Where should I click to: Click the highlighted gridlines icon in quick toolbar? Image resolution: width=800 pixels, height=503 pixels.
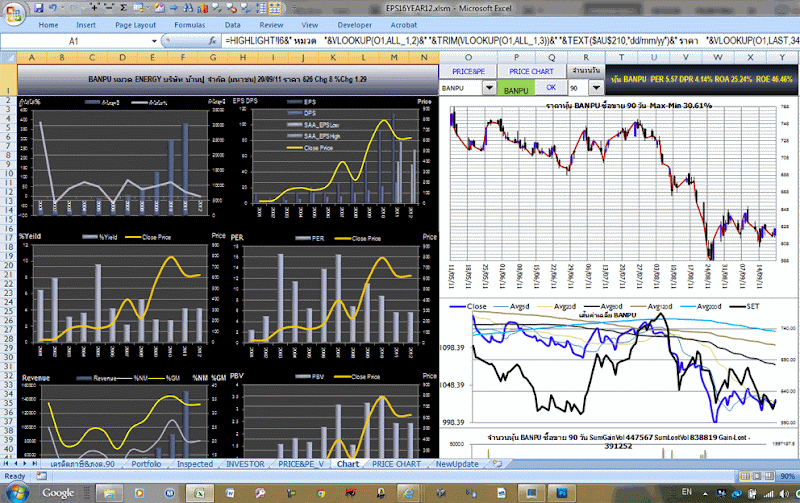click(274, 8)
